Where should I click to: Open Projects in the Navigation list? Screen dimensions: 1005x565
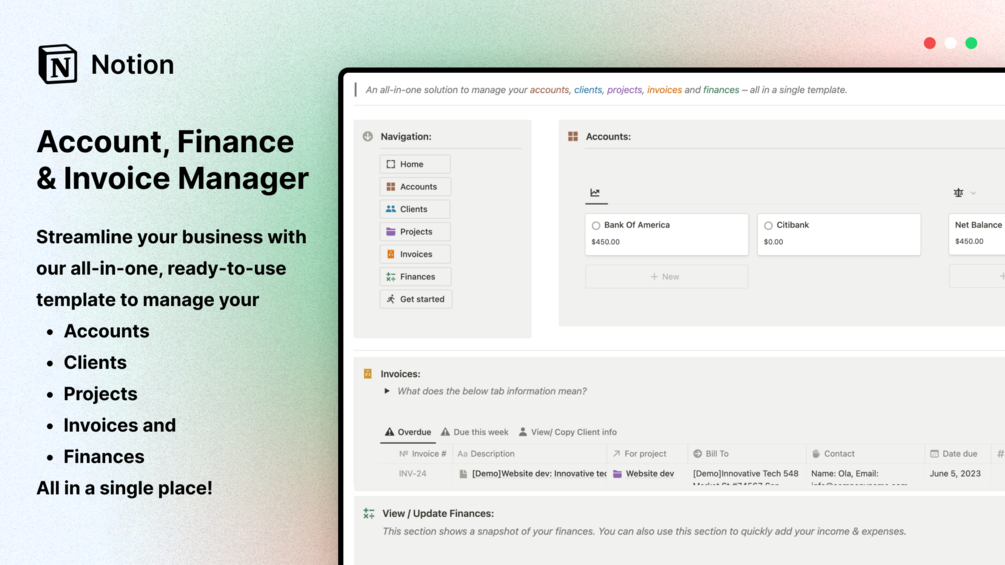pyautogui.click(x=415, y=231)
